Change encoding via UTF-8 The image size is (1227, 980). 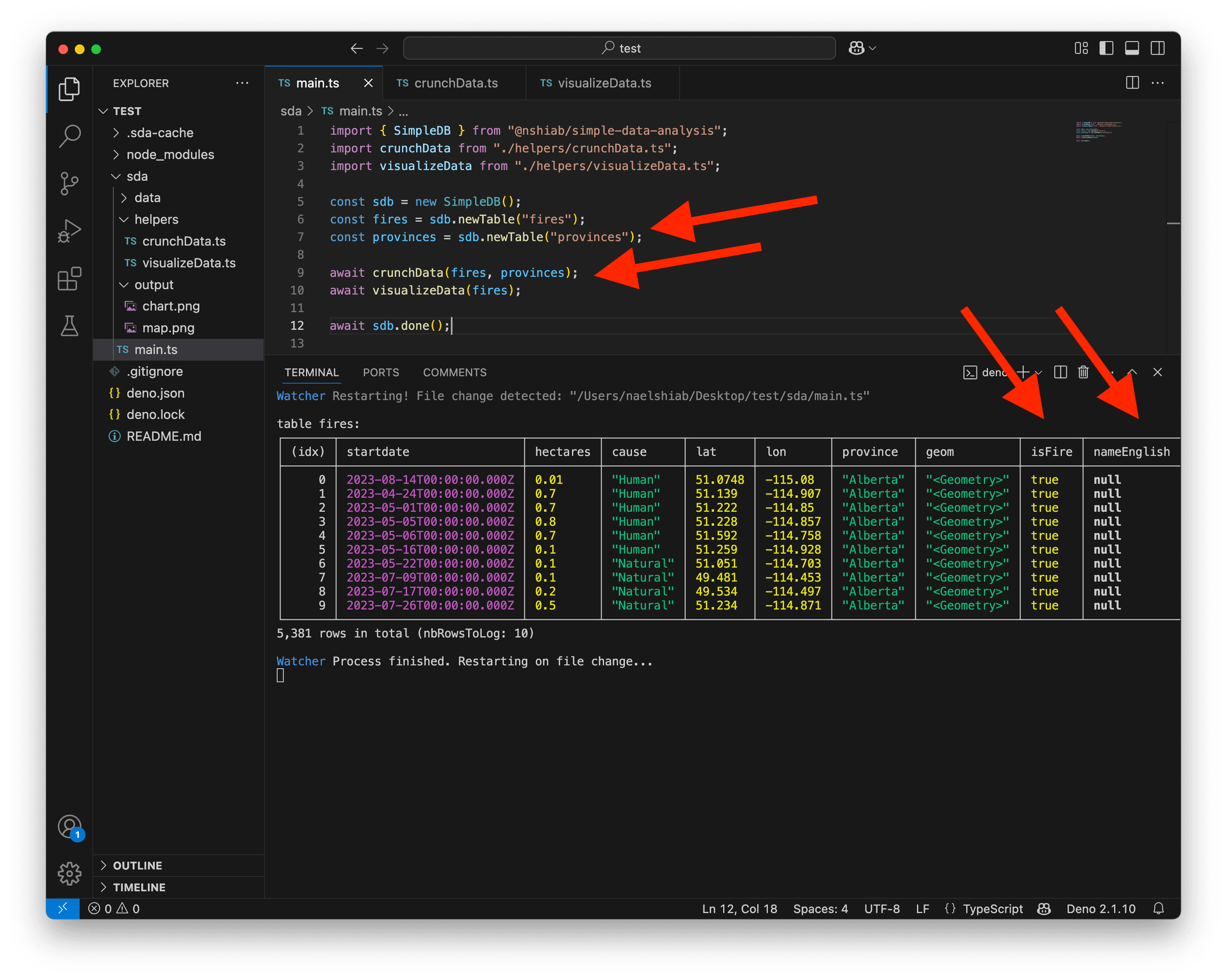tap(882, 908)
